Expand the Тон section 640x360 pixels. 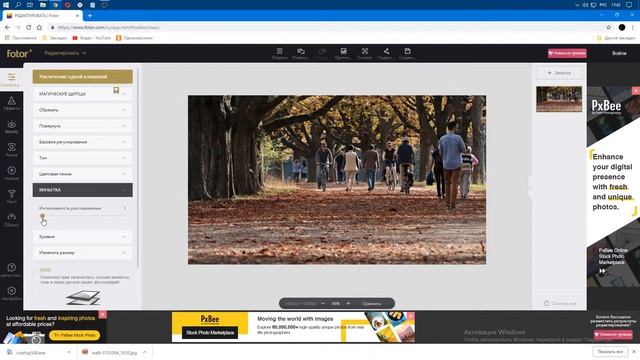(82, 158)
